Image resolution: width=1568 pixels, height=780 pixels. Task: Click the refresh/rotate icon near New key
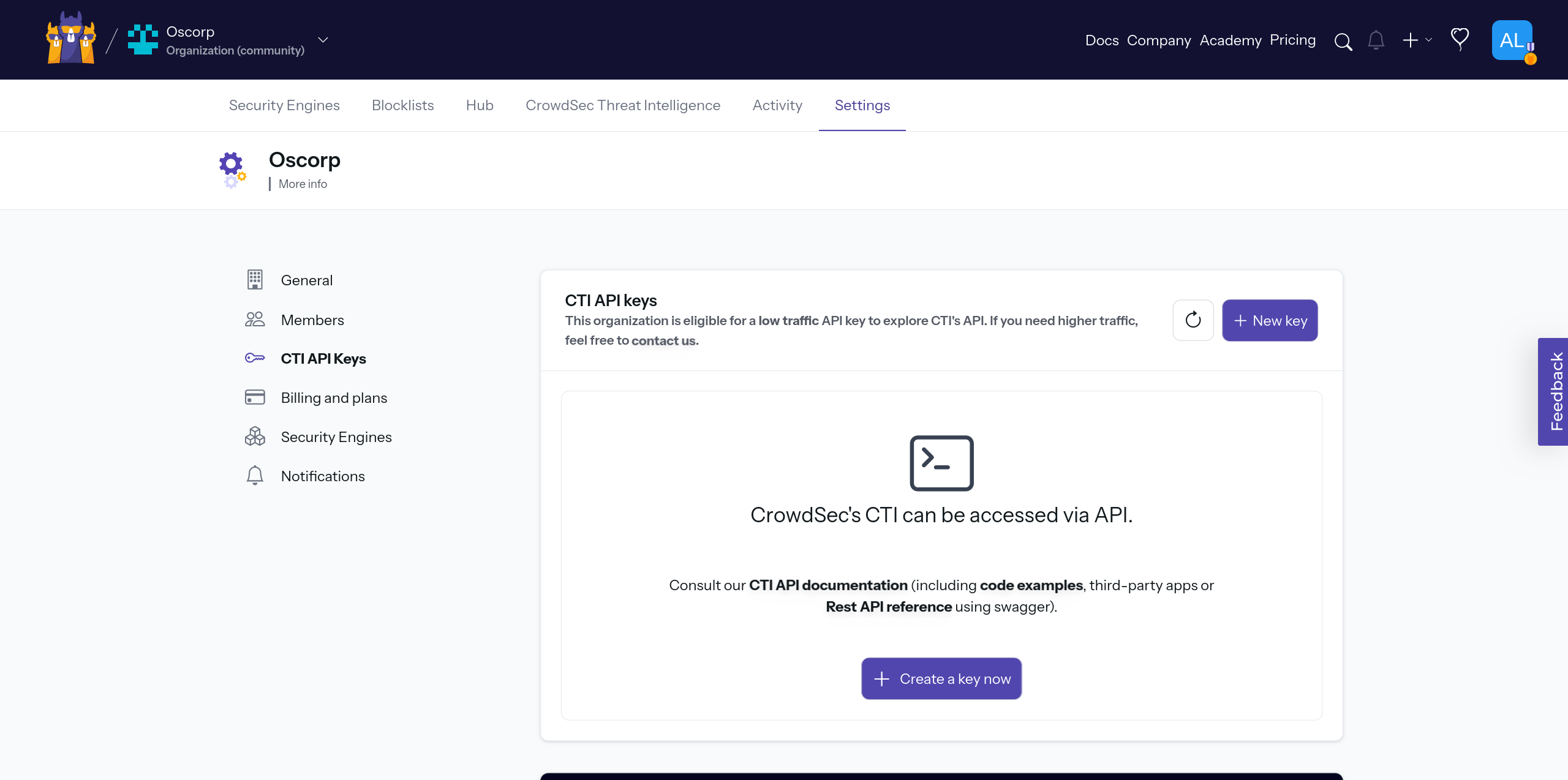[1193, 320]
